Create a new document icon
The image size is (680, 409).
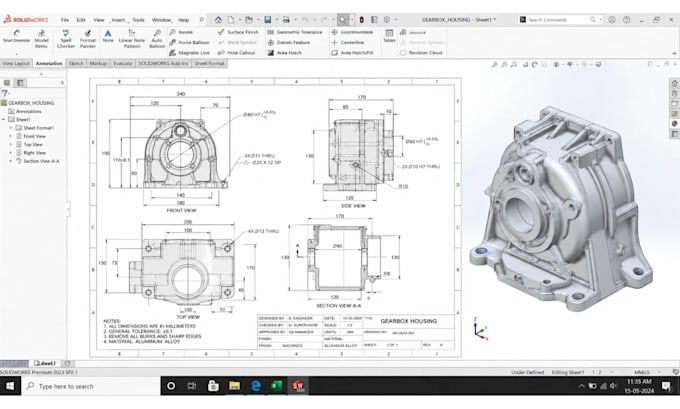click(231, 20)
